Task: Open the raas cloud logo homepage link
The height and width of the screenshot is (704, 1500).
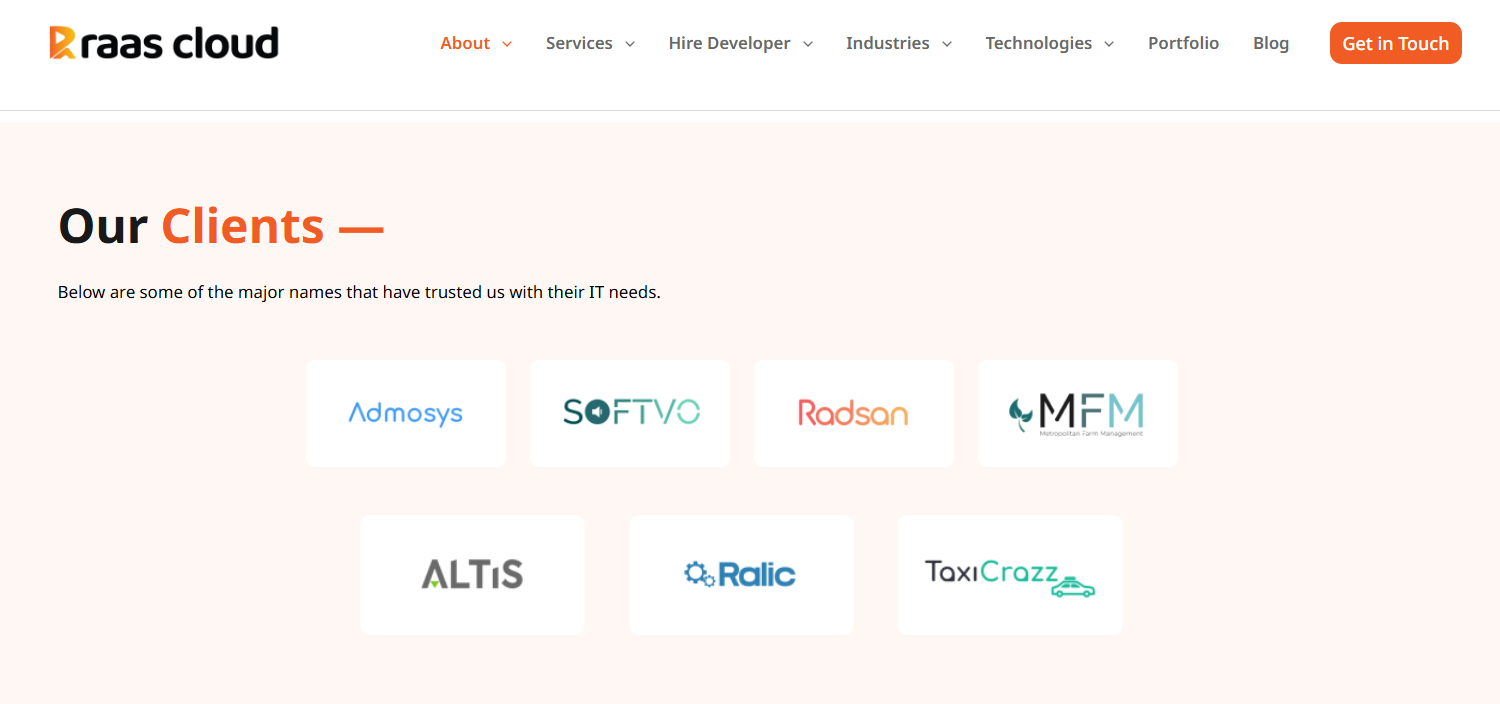Action: [164, 43]
